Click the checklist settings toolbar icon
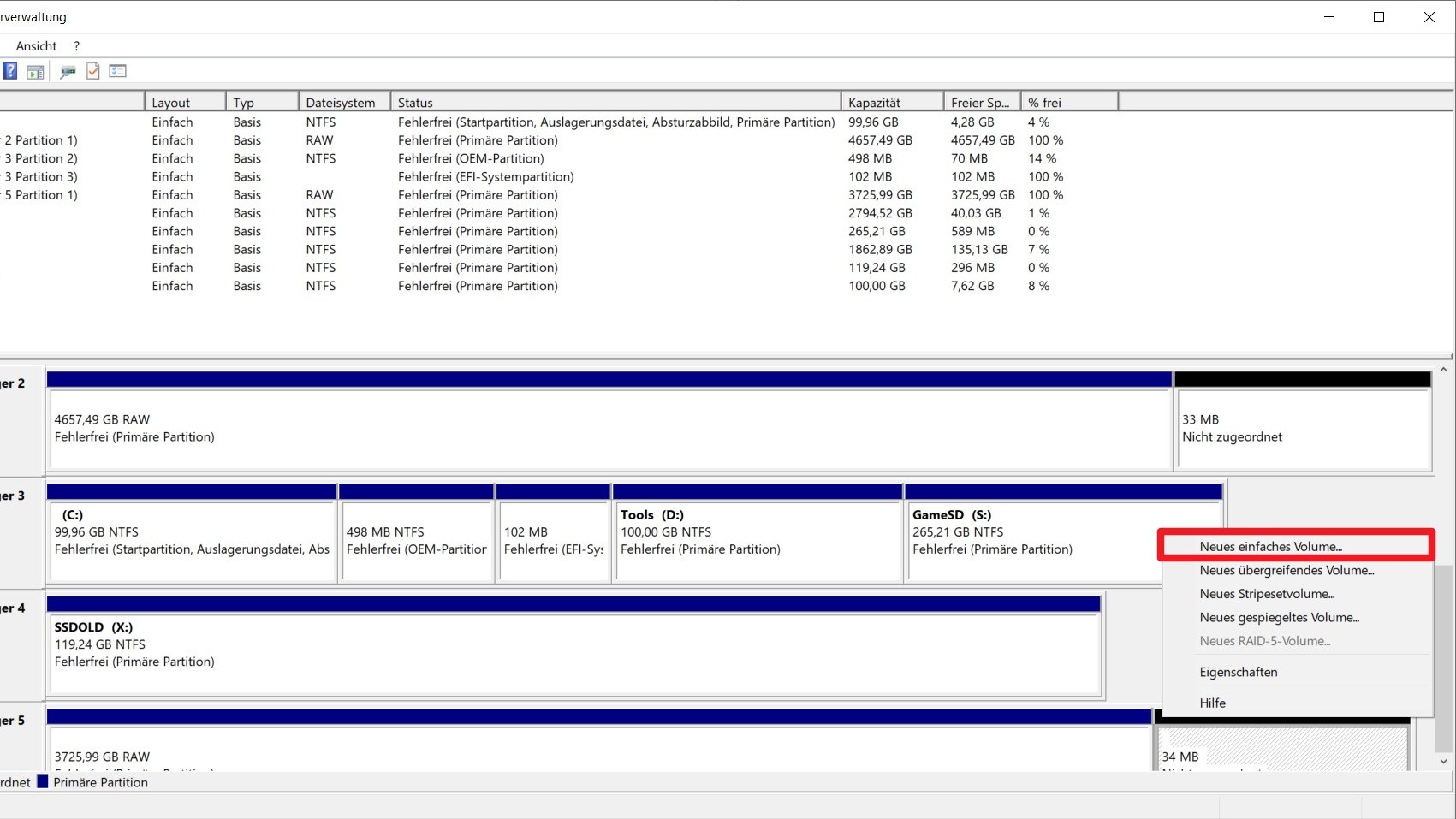1456x819 pixels. tap(118, 72)
